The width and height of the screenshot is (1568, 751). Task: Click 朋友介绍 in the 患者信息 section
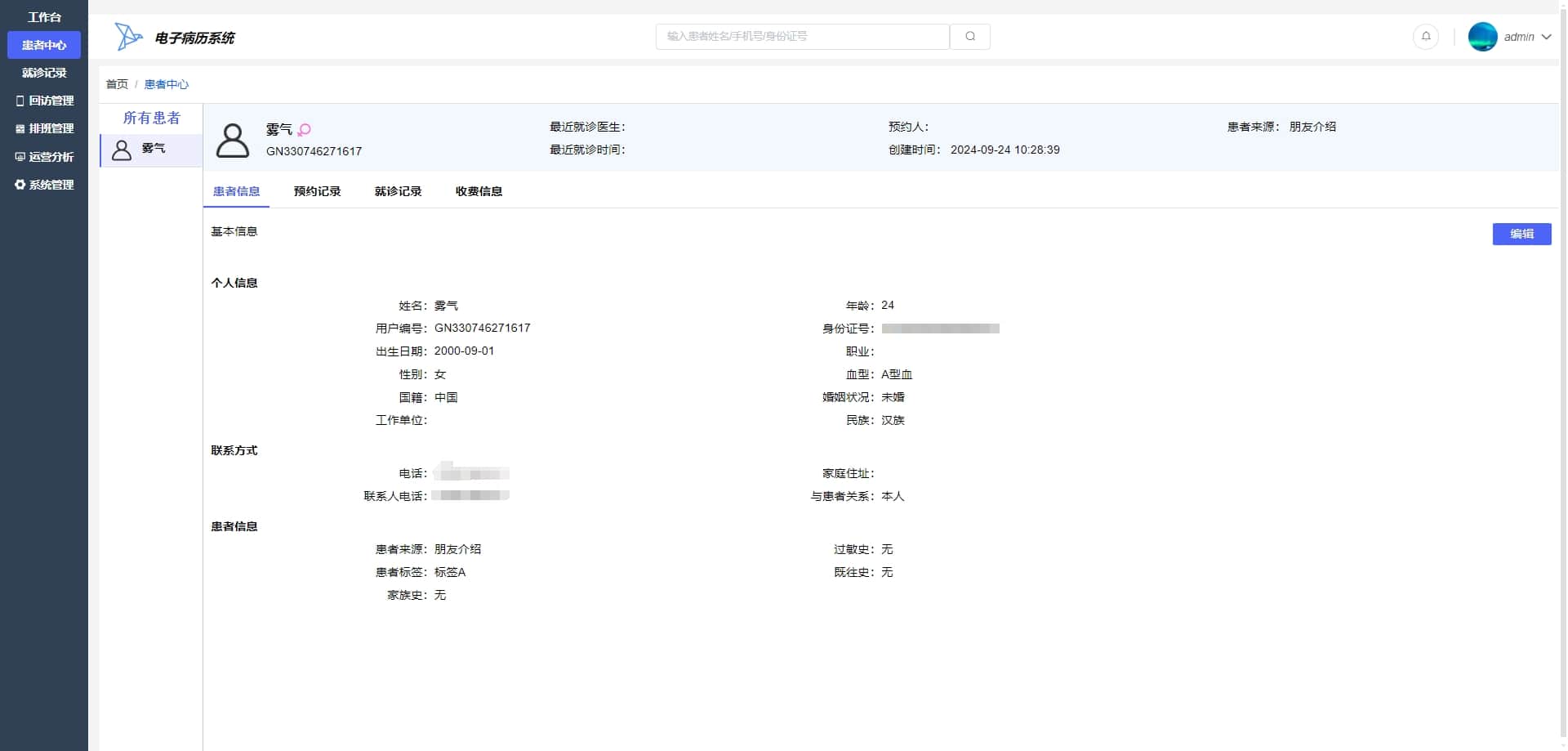(457, 549)
